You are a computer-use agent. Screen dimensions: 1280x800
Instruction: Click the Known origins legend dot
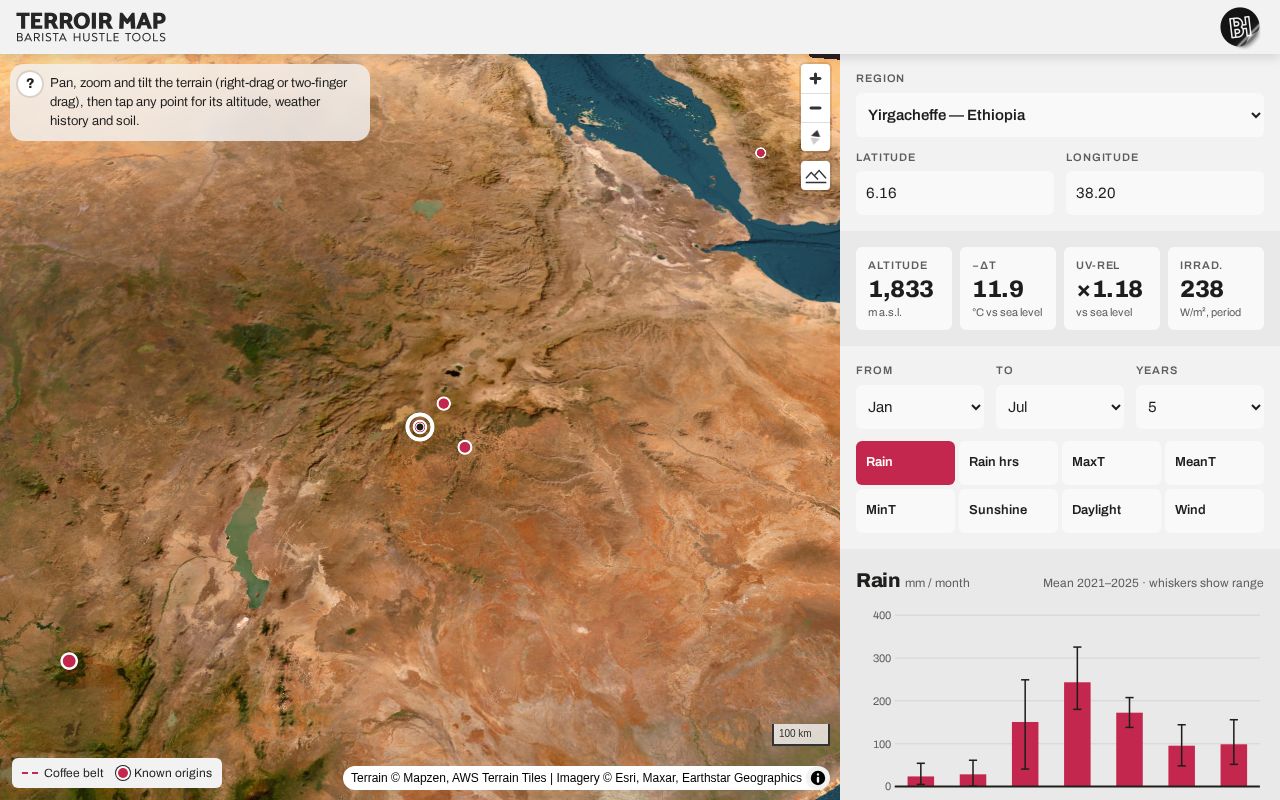(123, 773)
